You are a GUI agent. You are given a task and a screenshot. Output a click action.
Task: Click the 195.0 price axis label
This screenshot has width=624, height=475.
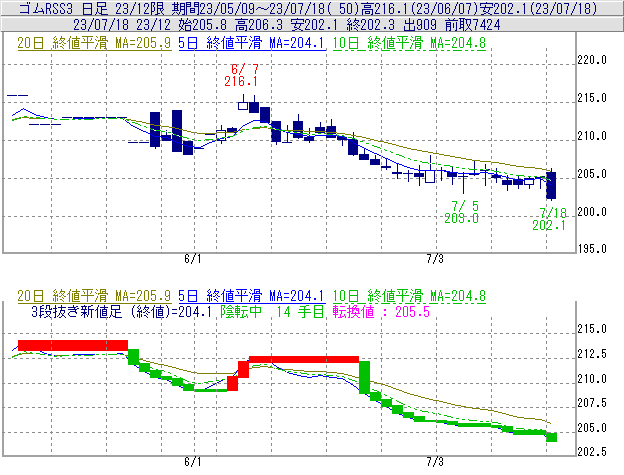tap(593, 248)
